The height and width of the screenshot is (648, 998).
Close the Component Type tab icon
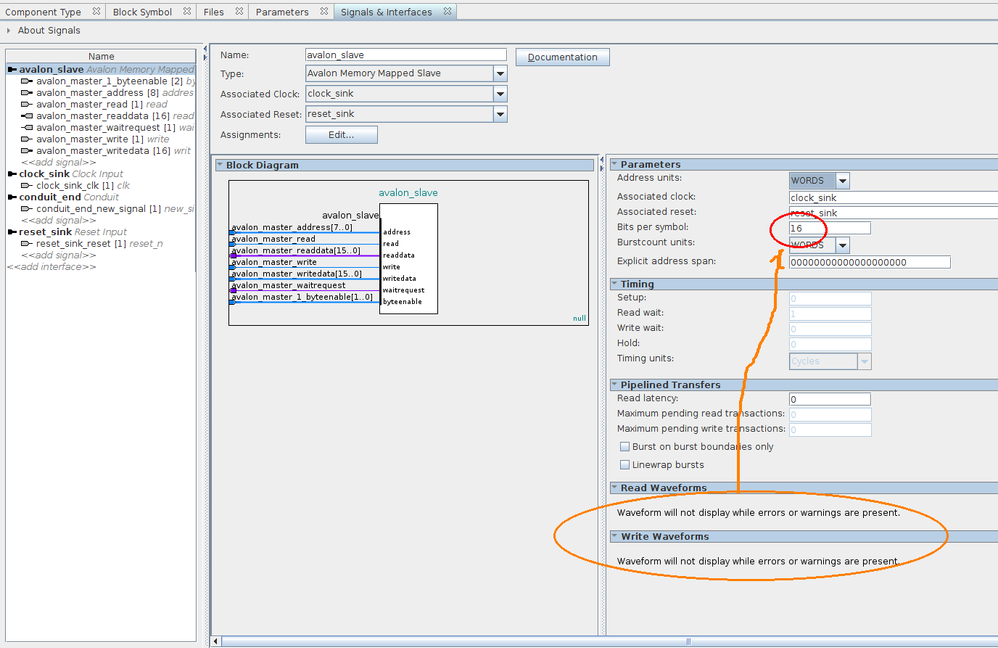point(96,12)
